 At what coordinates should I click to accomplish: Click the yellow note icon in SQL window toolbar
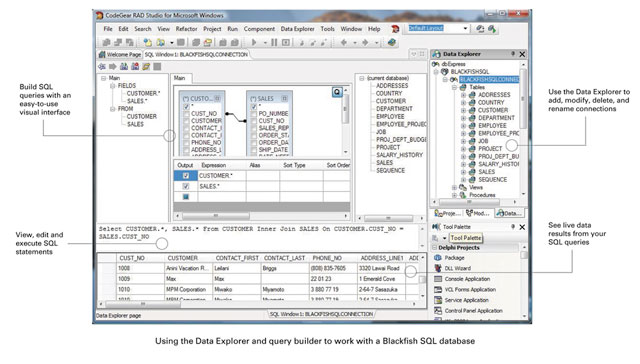[x=146, y=66]
